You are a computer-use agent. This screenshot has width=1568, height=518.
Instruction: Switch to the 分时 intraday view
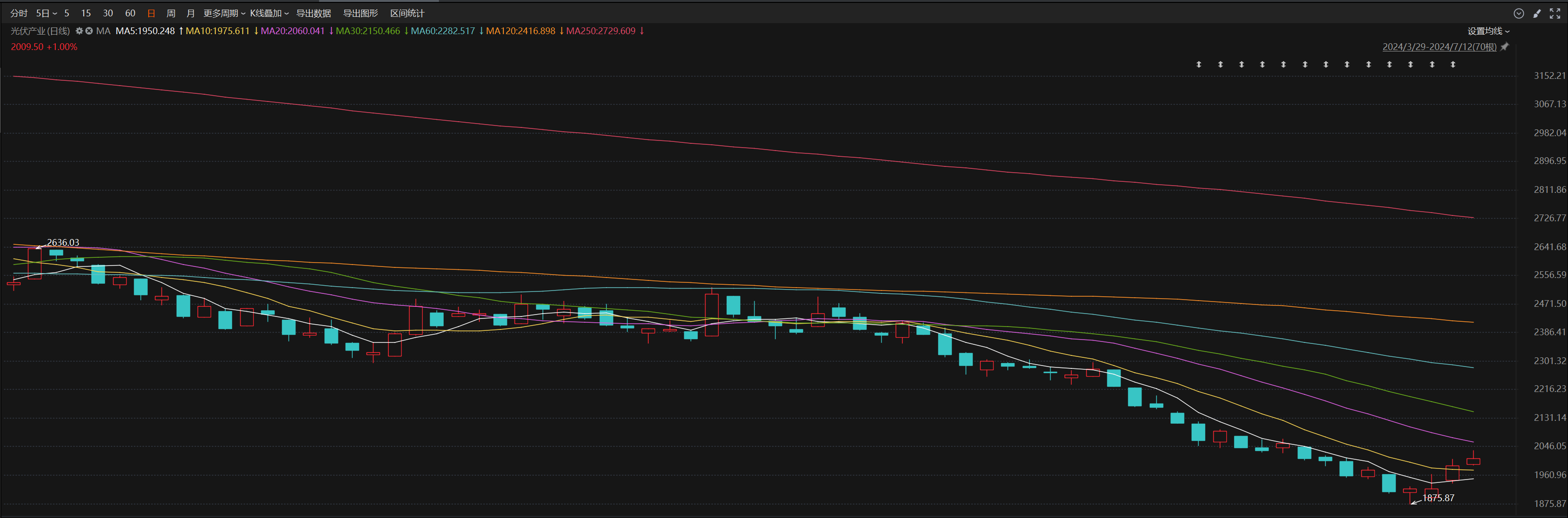pos(19,13)
